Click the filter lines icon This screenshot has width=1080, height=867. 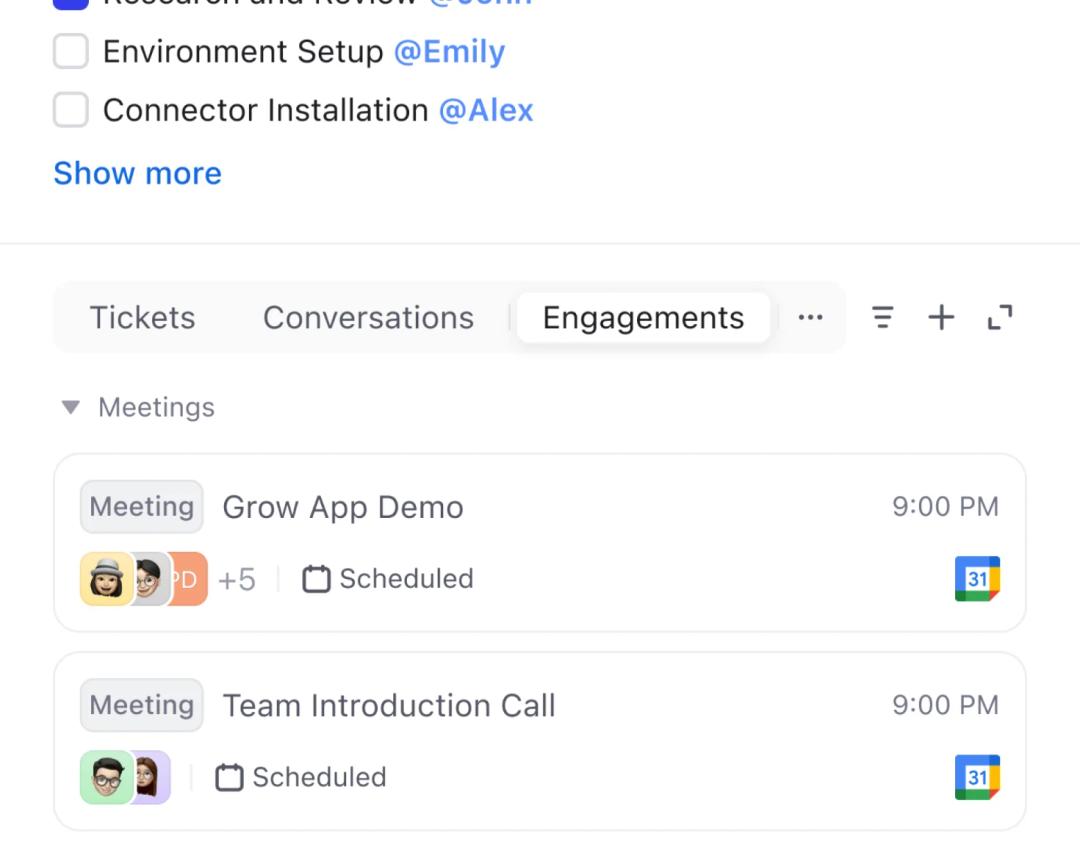pyautogui.click(x=882, y=318)
